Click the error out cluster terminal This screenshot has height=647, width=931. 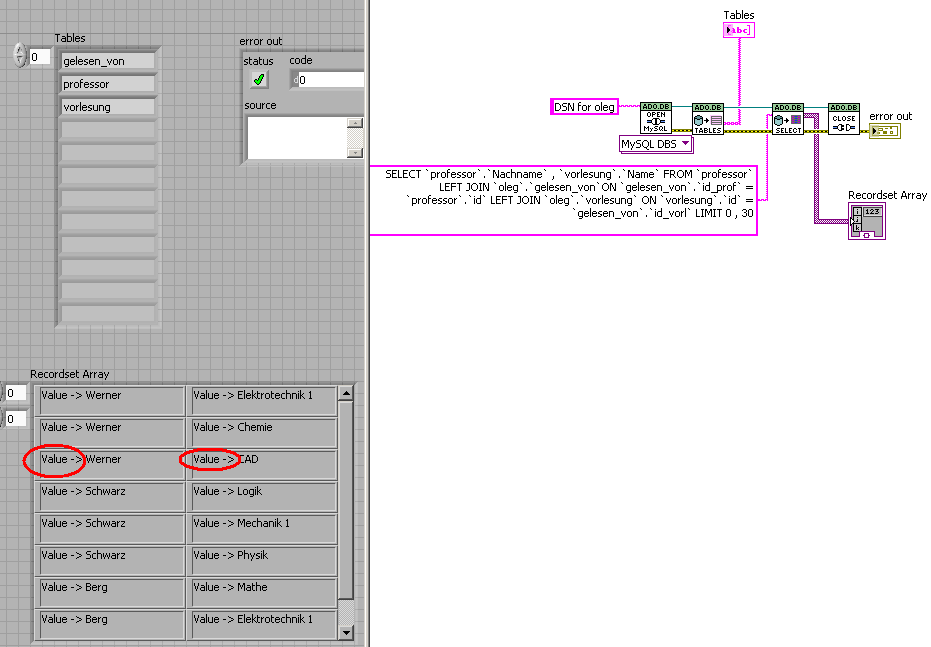tap(885, 131)
